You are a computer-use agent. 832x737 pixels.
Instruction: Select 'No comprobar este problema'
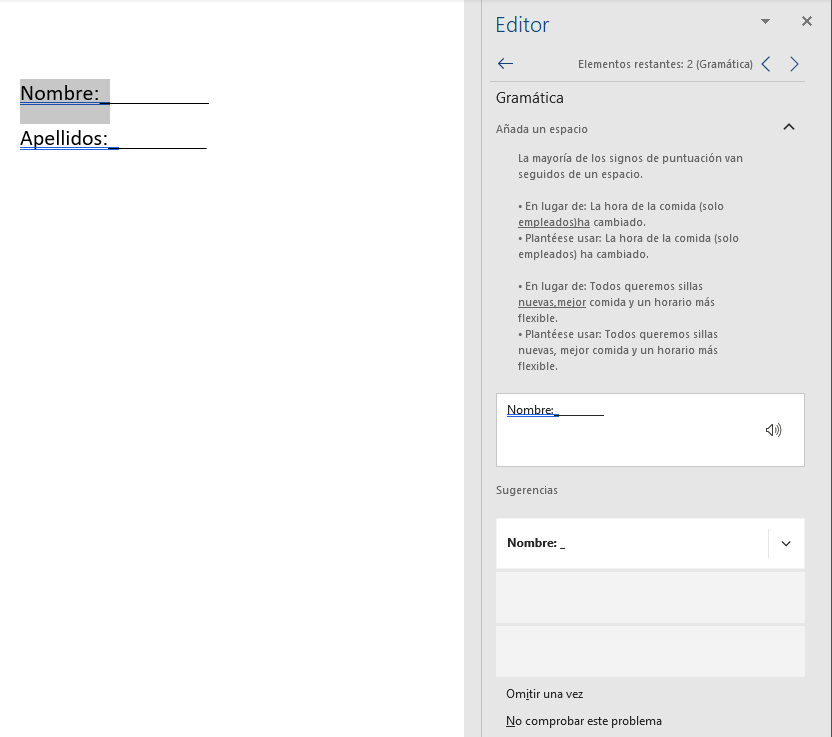pos(584,720)
